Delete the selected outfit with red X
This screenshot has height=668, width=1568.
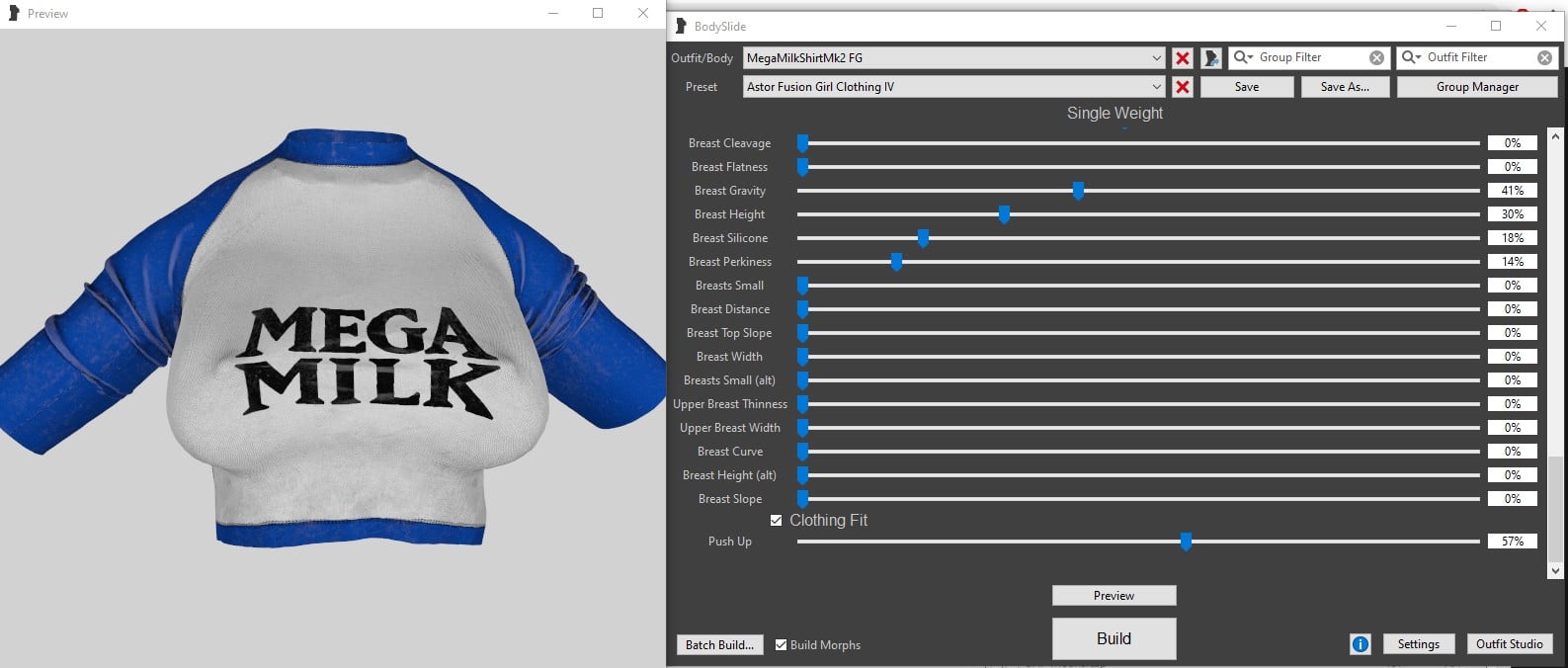pyautogui.click(x=1182, y=58)
